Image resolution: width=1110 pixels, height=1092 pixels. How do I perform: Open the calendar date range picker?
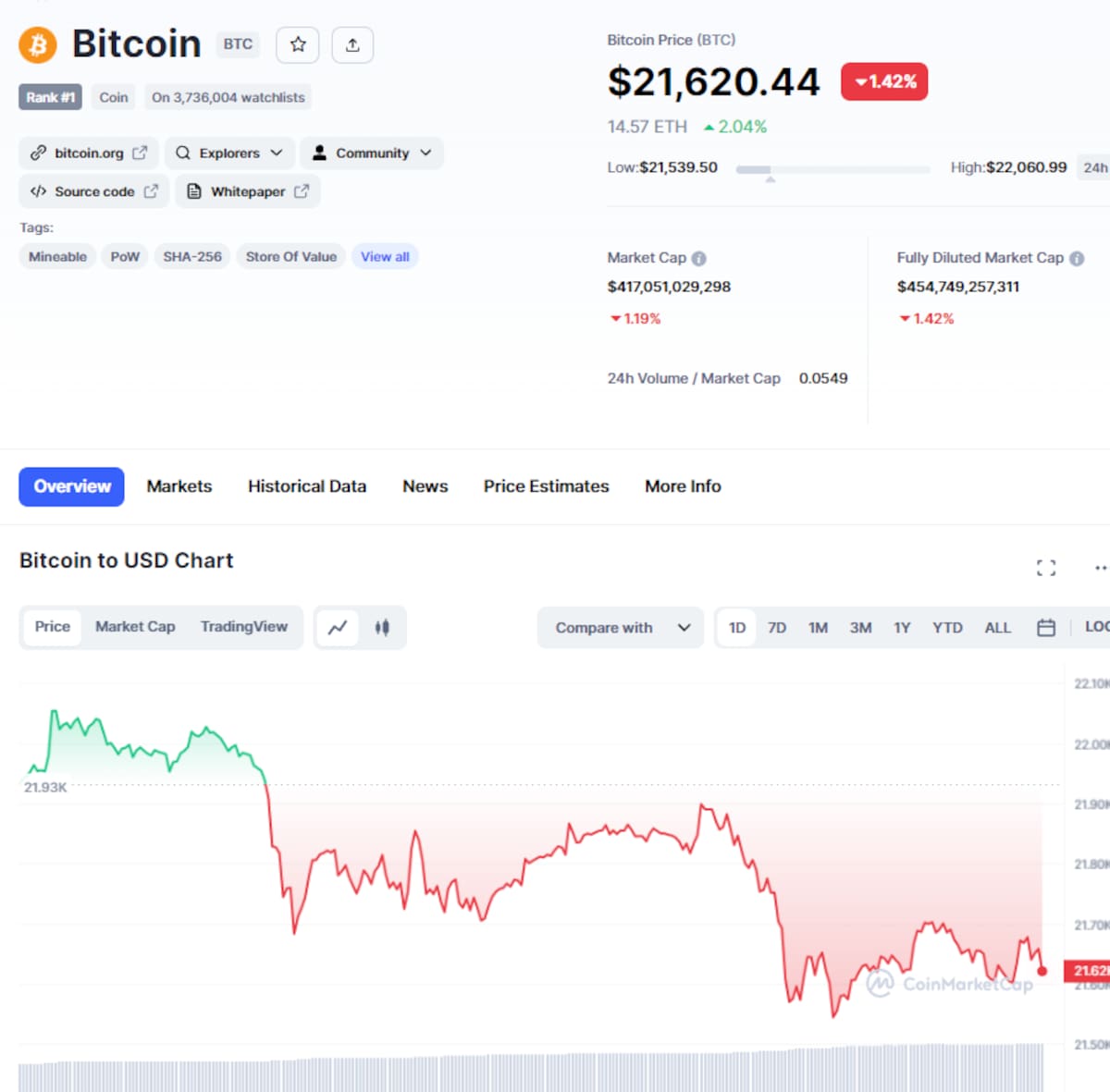1046,628
